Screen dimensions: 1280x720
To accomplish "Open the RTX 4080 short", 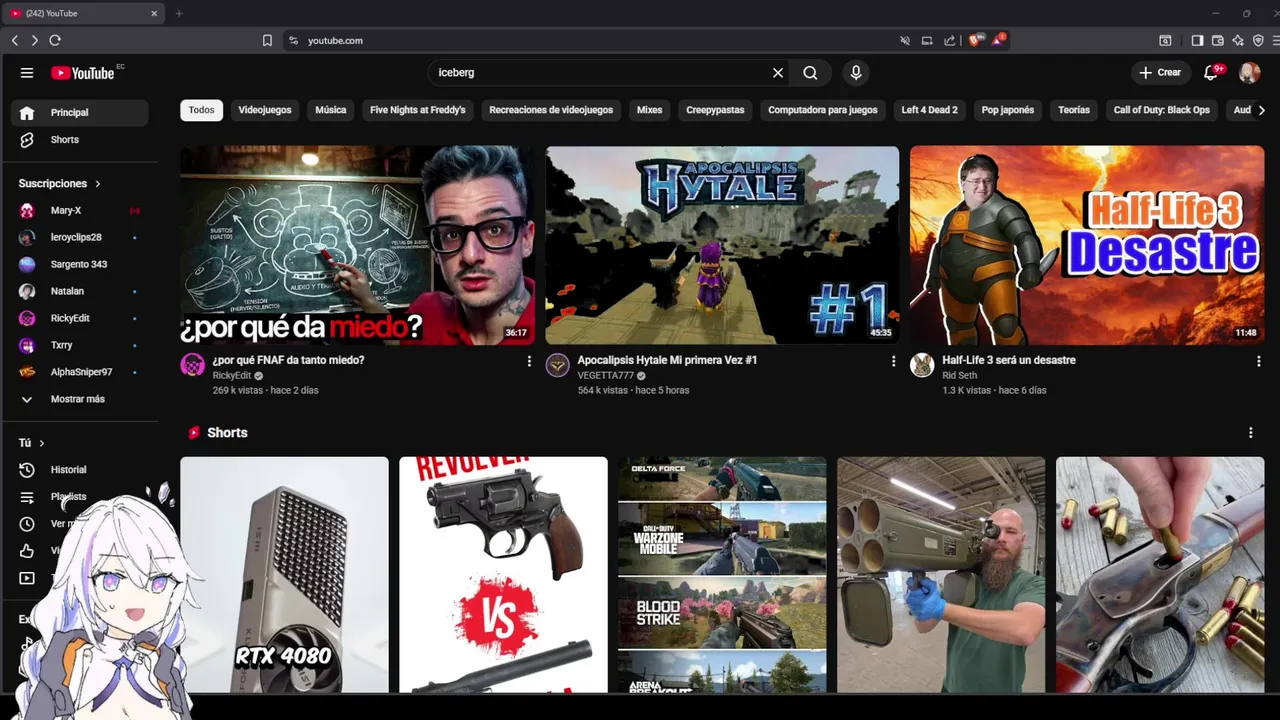I will click(284, 575).
